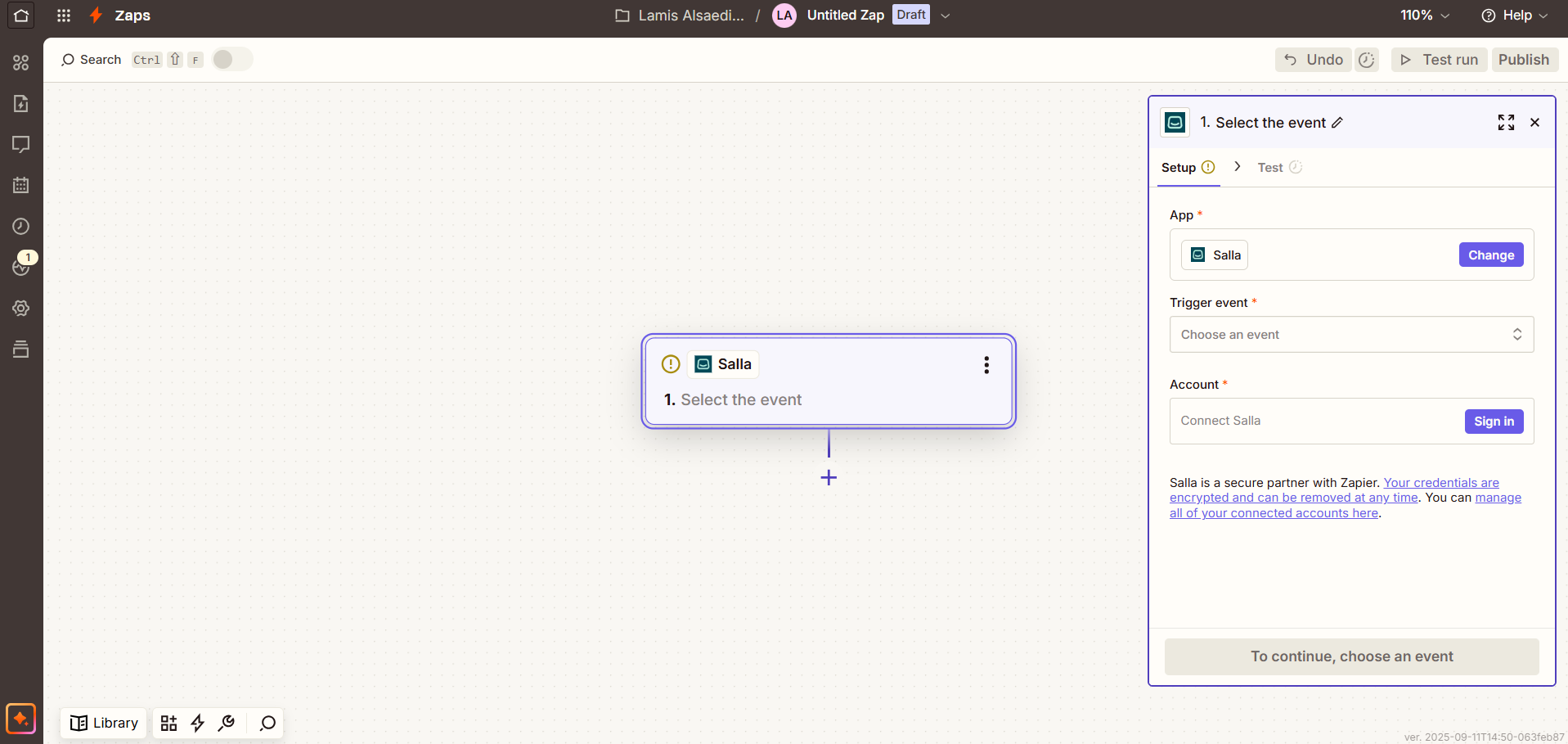1568x744 pixels.
Task: Open the AI copilot sparkle button
Action: [x=20, y=719]
